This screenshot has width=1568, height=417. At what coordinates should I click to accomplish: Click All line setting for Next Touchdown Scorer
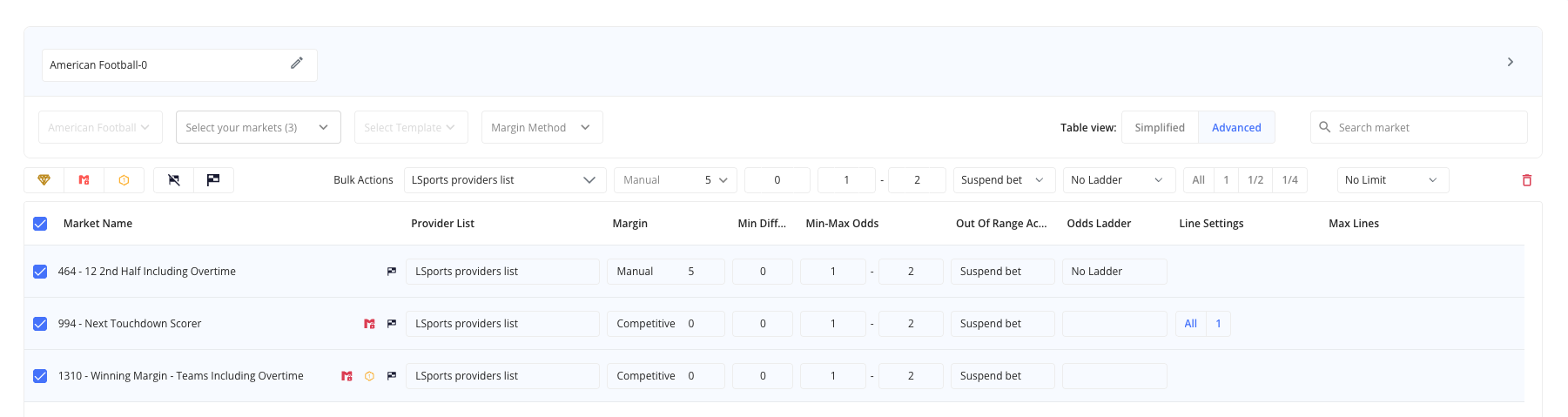1190,324
